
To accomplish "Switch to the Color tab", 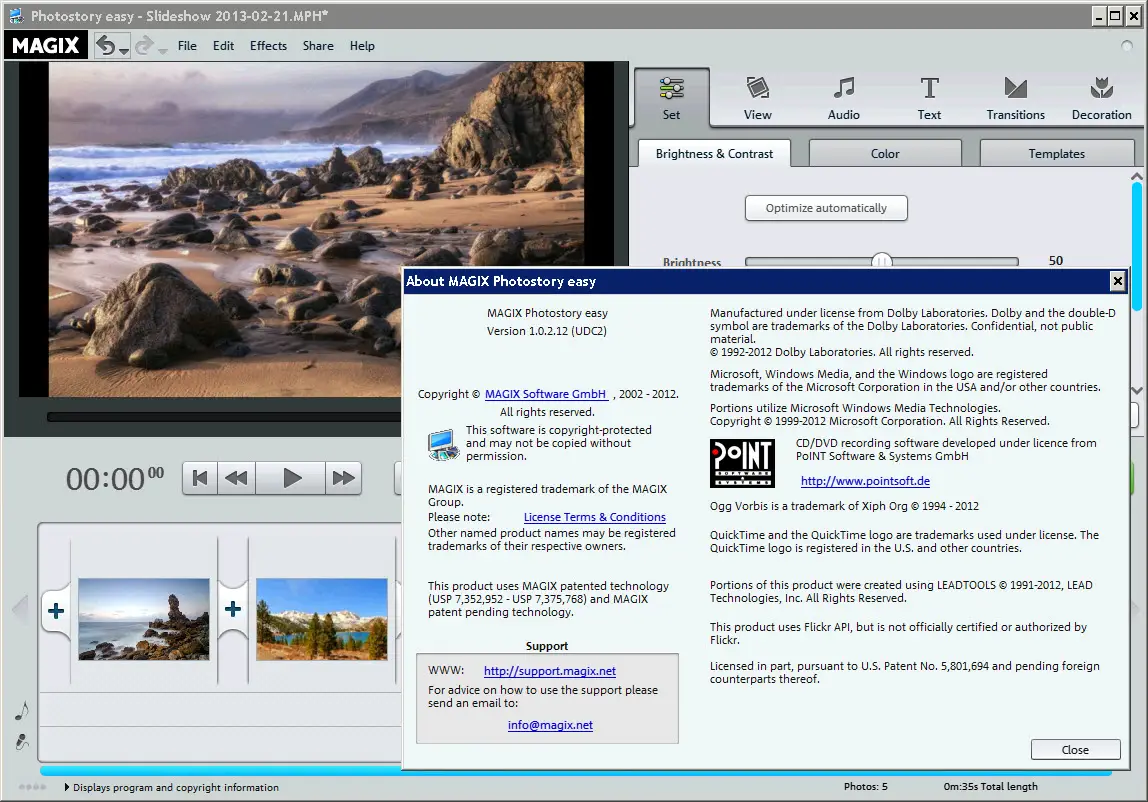I will 885,154.
